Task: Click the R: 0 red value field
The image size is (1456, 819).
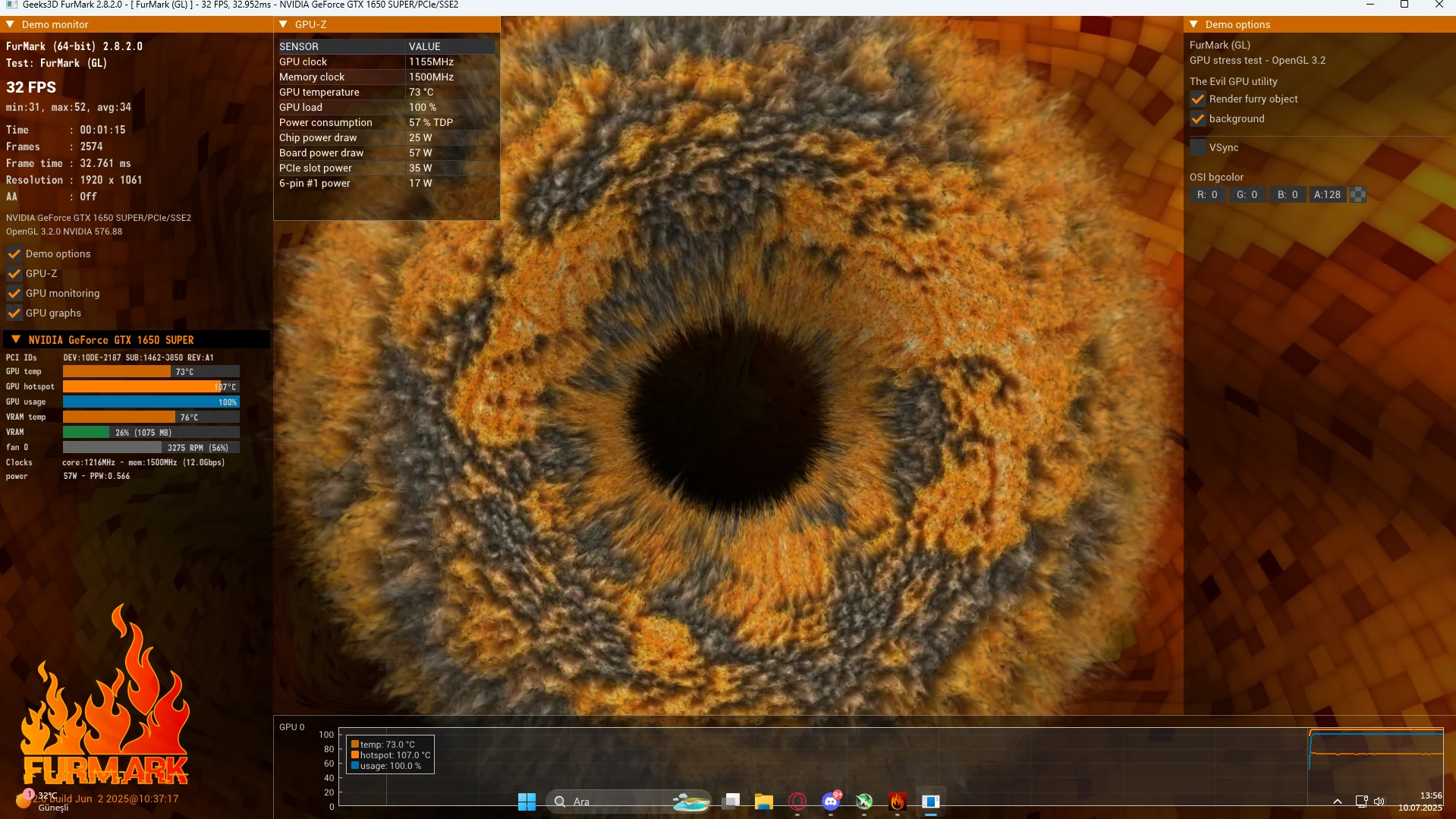Action: coord(1208,194)
